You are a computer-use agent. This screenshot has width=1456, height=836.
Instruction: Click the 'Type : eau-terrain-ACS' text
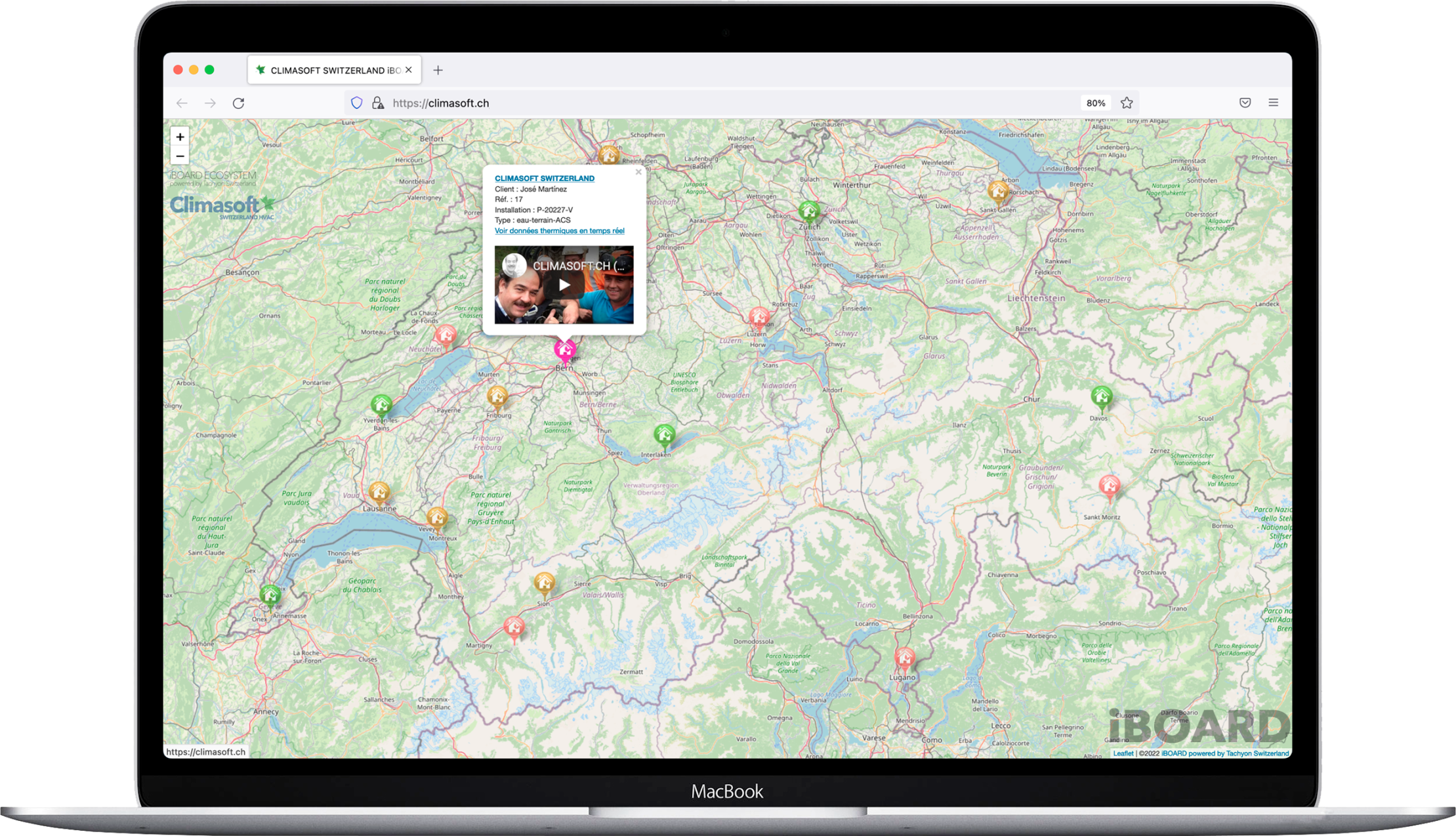532,220
